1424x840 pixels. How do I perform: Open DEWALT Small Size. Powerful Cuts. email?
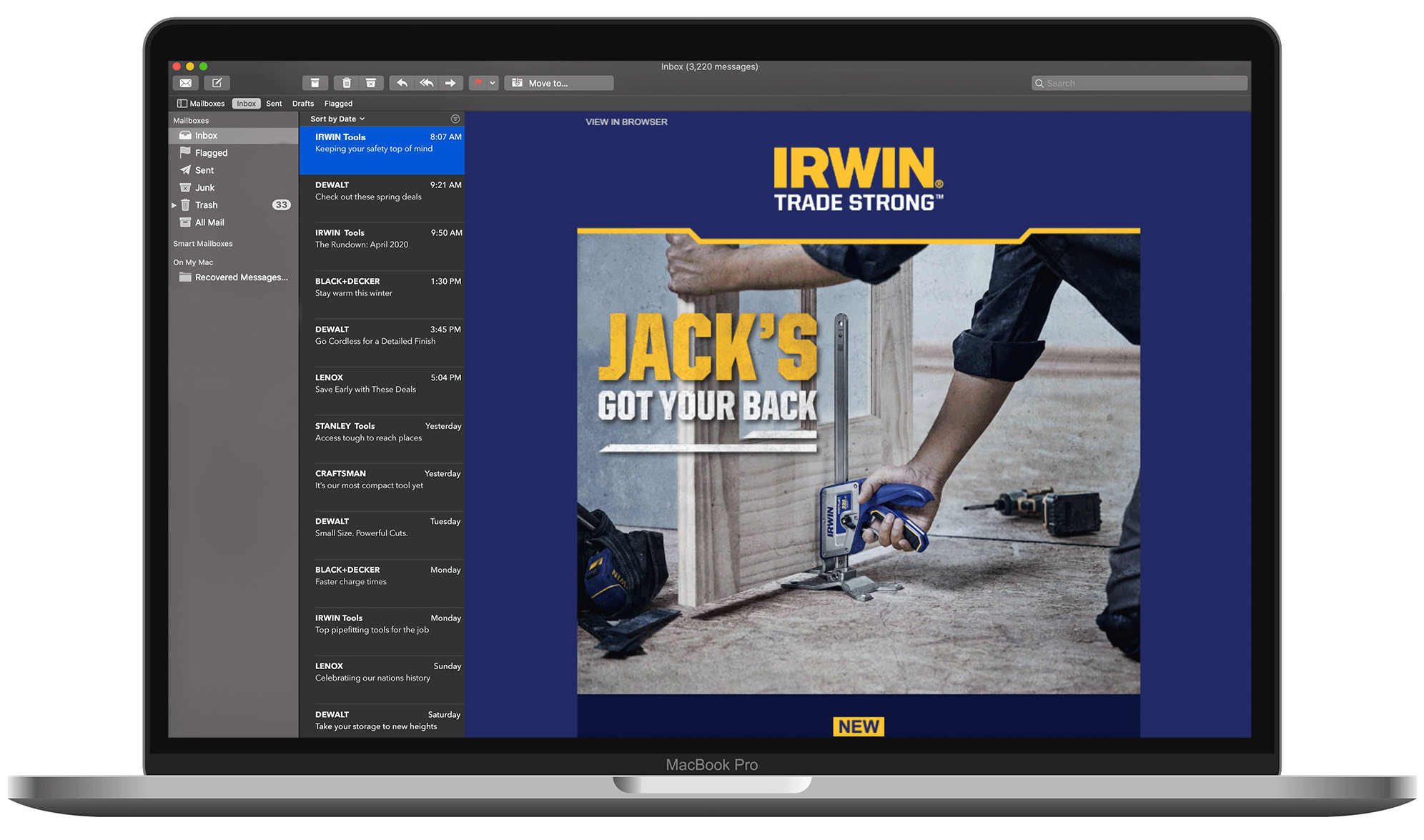382,535
